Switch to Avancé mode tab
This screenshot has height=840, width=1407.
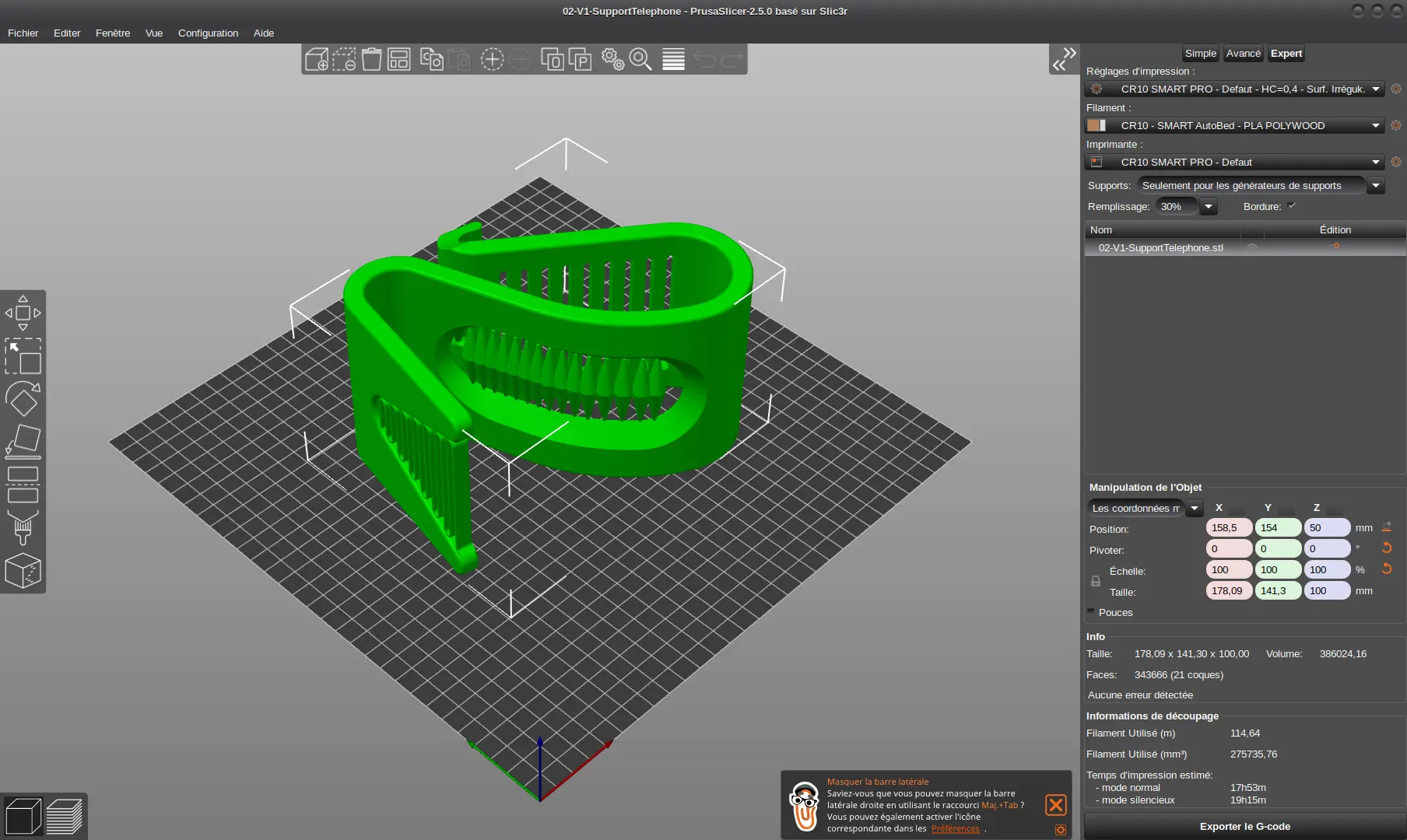(x=1243, y=53)
